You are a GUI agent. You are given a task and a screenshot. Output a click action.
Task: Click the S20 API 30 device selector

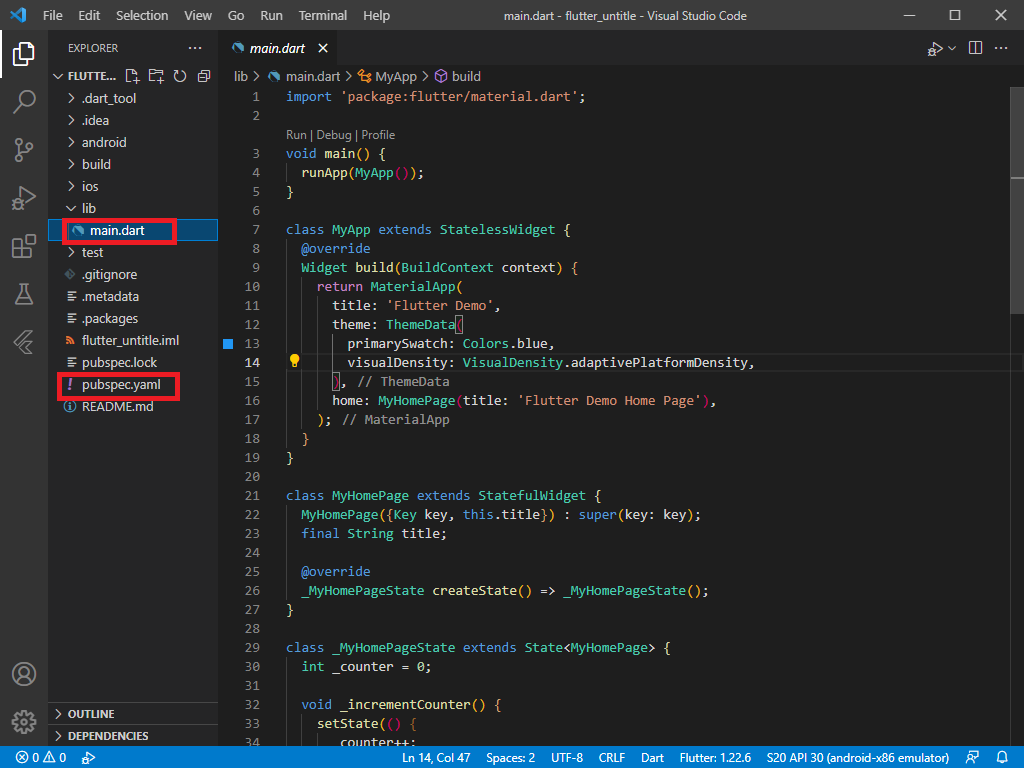pyautogui.click(x=858, y=758)
